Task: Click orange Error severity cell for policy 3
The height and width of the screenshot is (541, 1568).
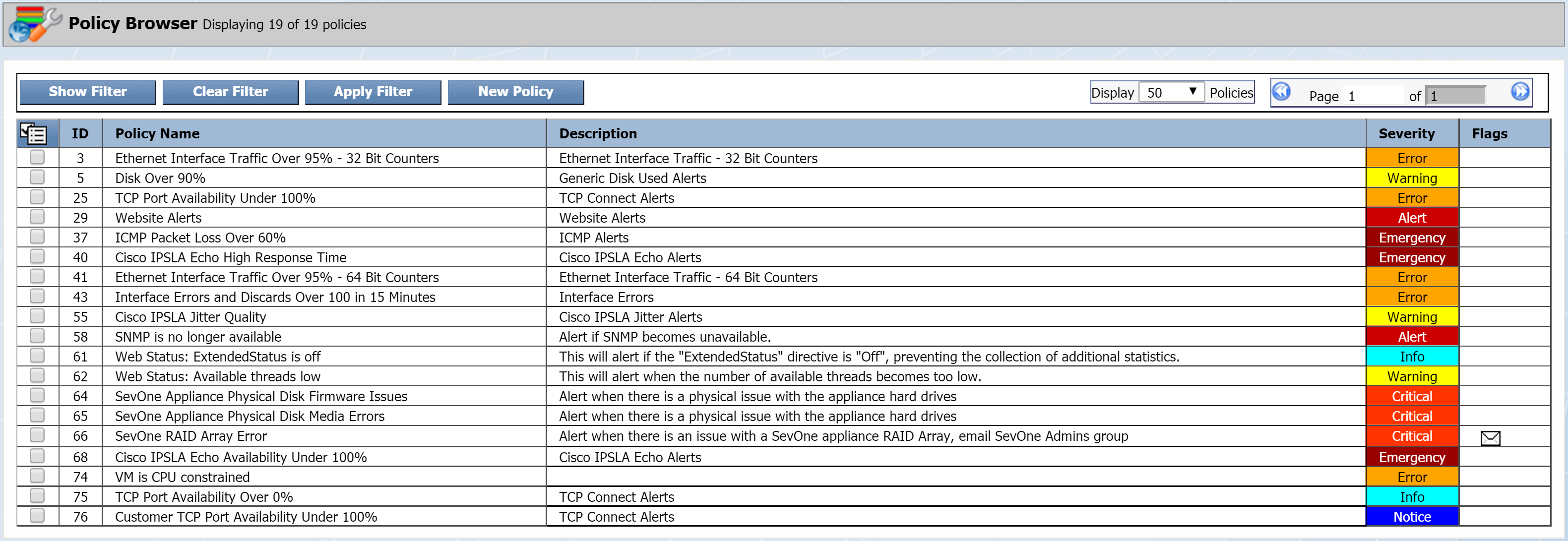Action: tap(1412, 158)
